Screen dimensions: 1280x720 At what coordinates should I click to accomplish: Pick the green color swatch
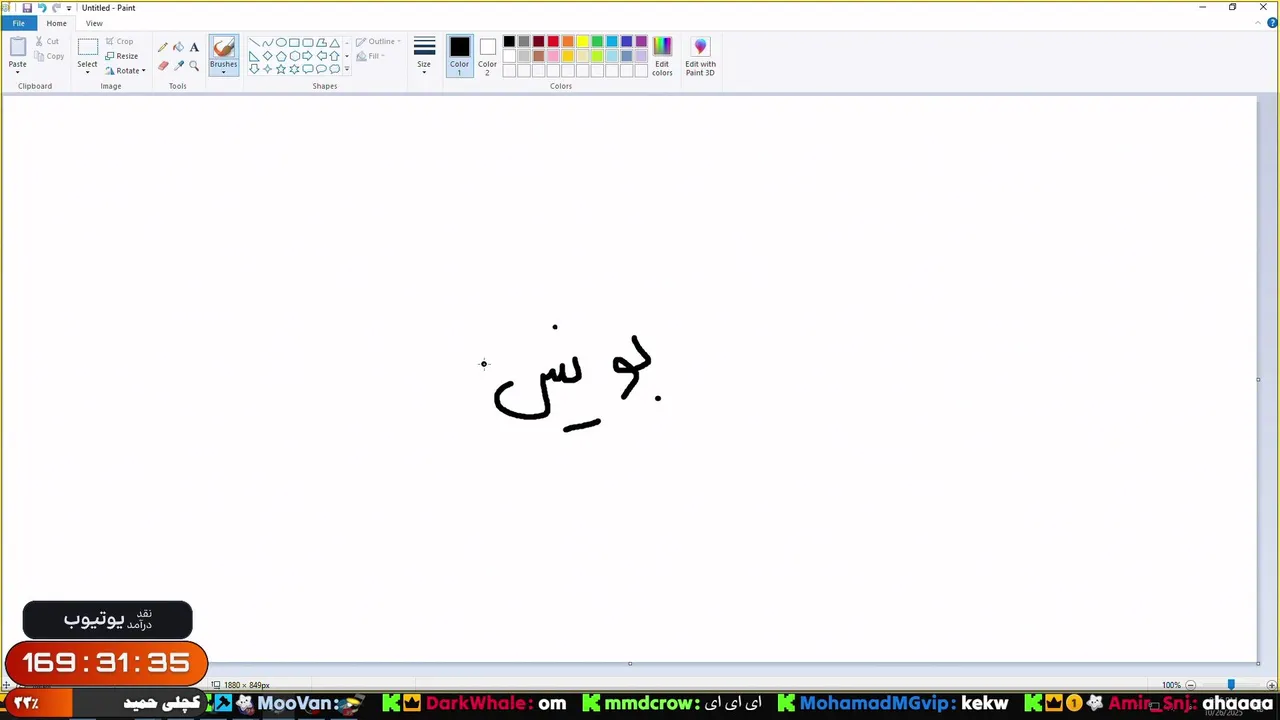click(x=597, y=41)
